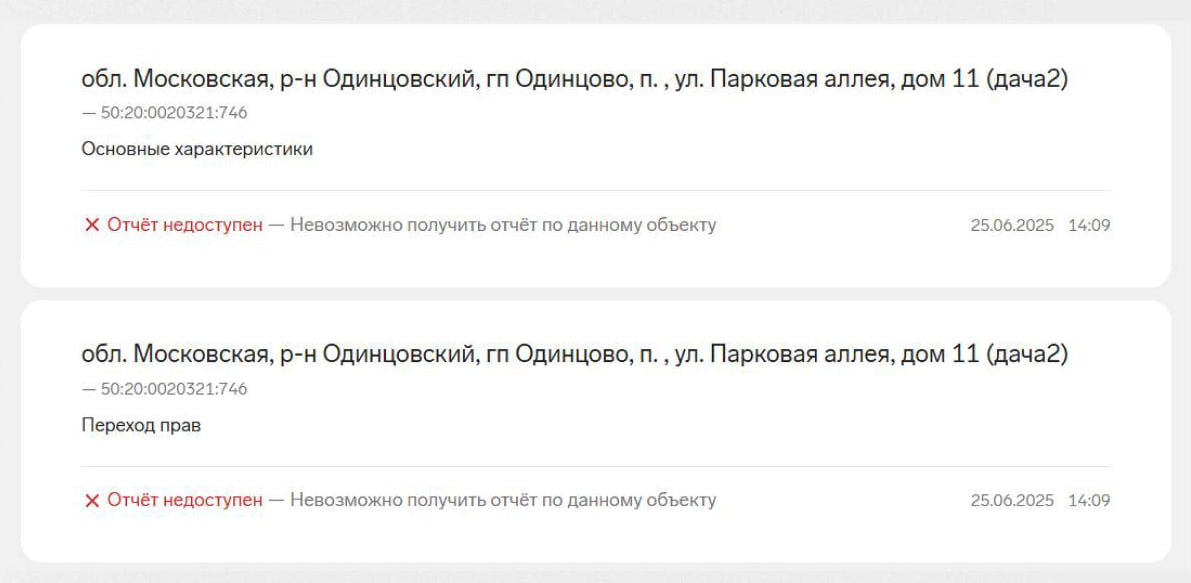Screen dimensions: 1191x583
Task: Click divider line under Переход прав
Action: (595, 466)
